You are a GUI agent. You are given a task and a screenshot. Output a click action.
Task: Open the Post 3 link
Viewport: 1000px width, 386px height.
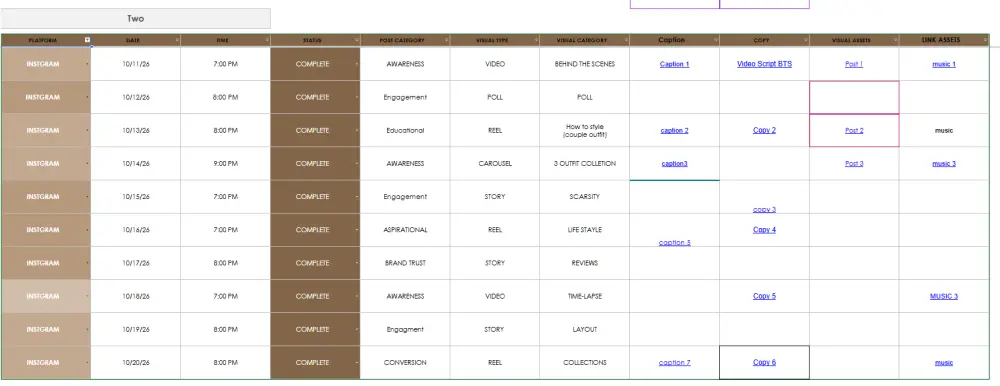854,164
